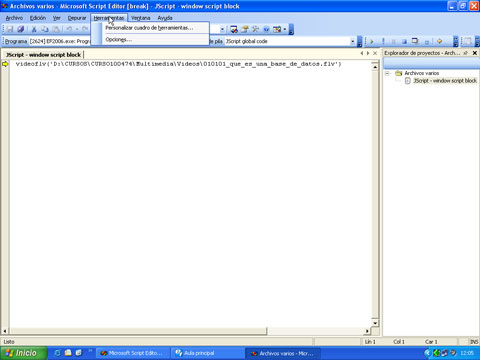This screenshot has height=360, width=480.
Task: Click the vertical scrollbar down arrow
Action: point(375,323)
